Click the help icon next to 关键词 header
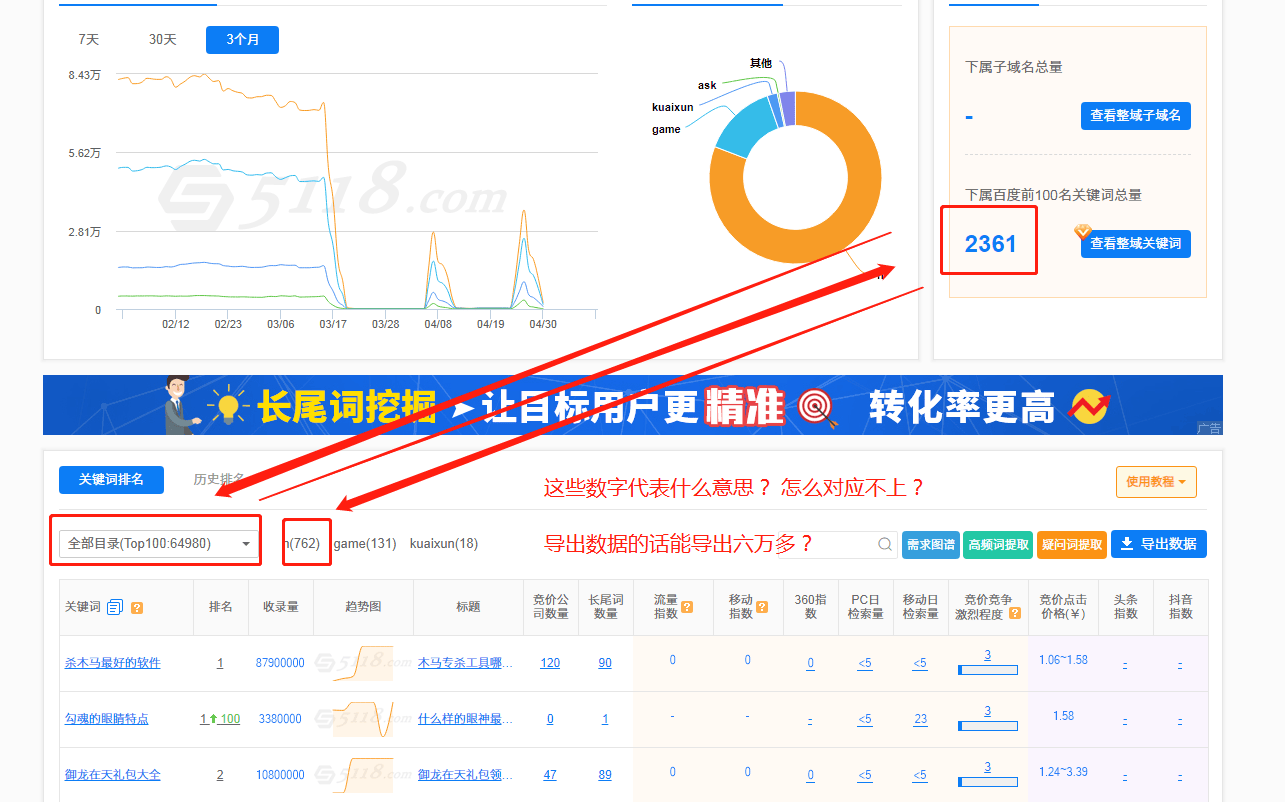This screenshot has width=1285, height=802. click(137, 607)
